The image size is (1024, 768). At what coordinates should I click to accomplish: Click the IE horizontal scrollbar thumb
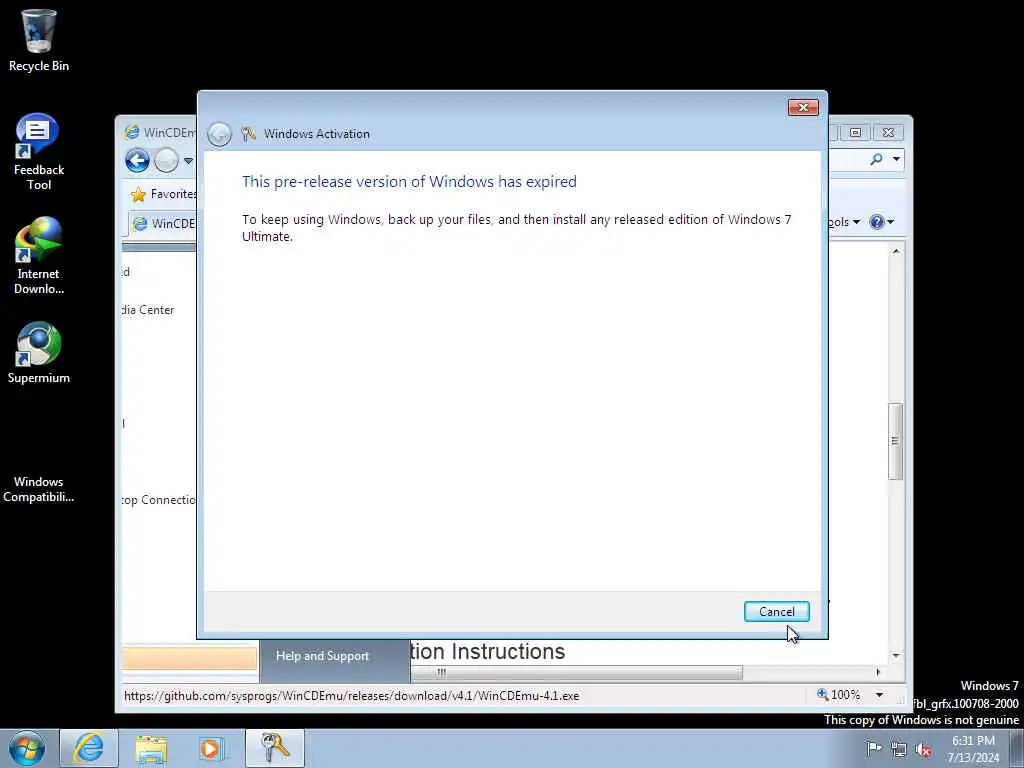point(576,673)
